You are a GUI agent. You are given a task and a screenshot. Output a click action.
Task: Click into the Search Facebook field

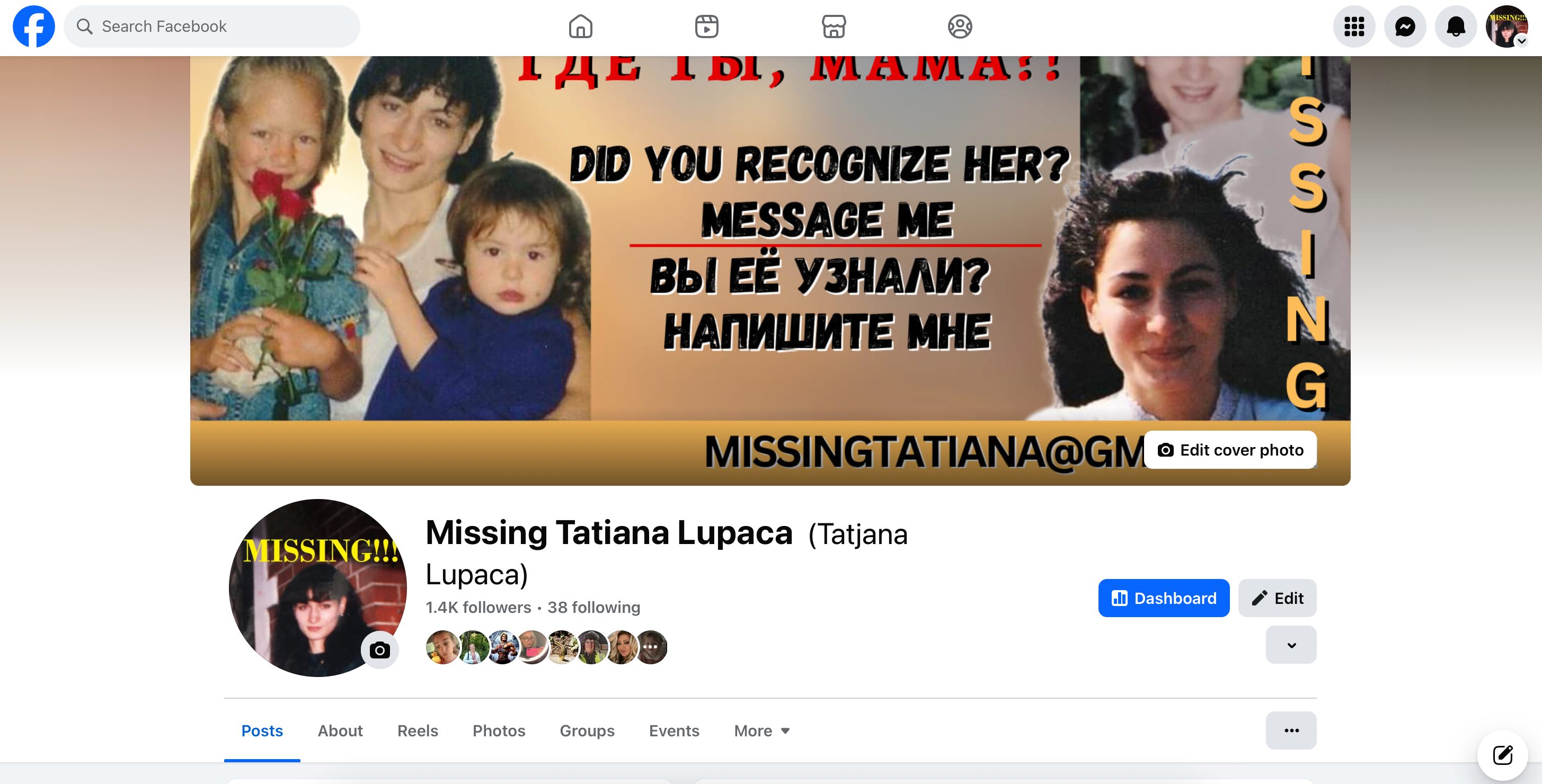click(212, 26)
